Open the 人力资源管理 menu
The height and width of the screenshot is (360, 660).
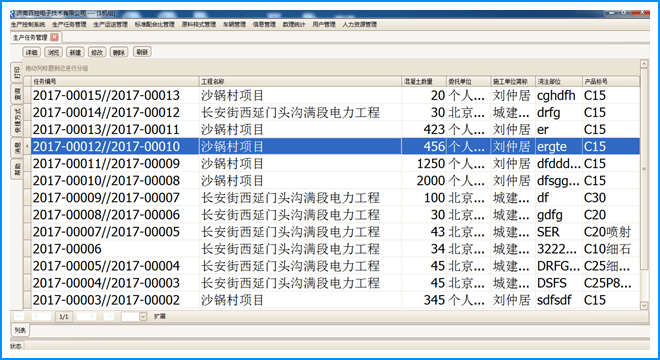coord(359,24)
